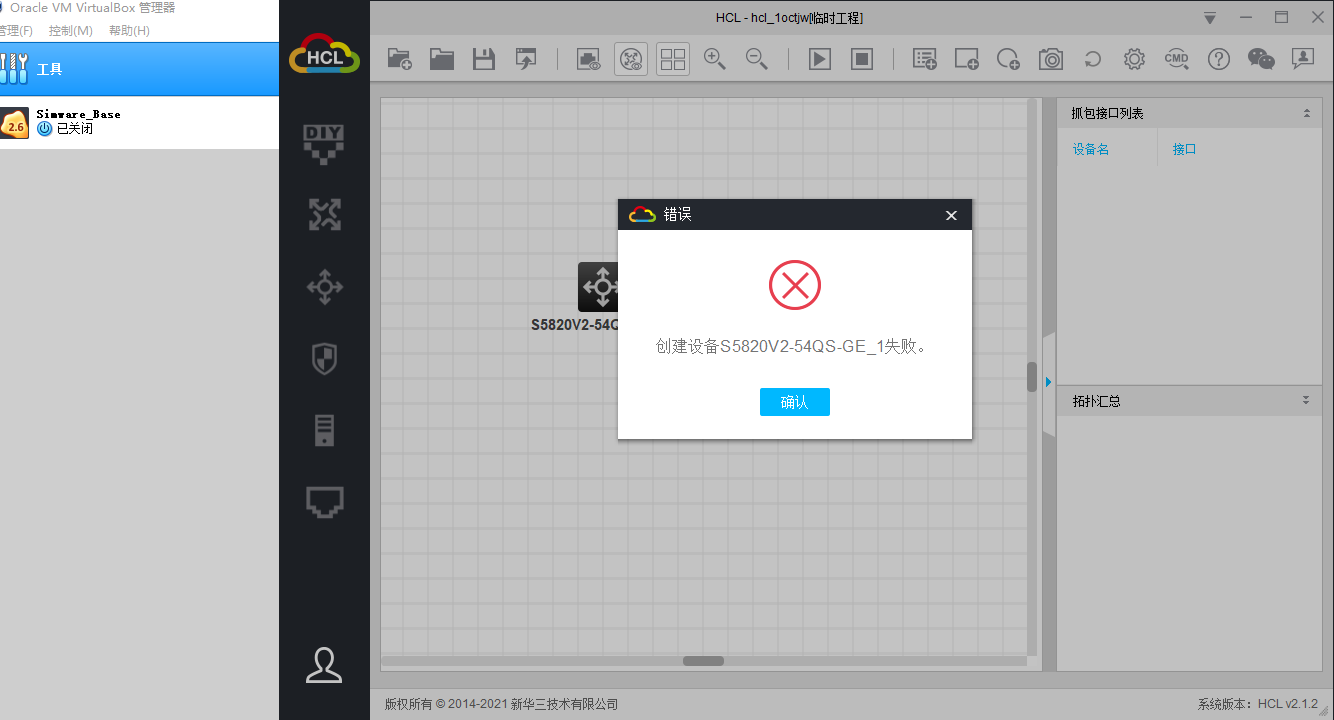Click the 系统版本 HCL v2.1.2 status text
Viewport: 1334px width, 720px height.
(1258, 704)
